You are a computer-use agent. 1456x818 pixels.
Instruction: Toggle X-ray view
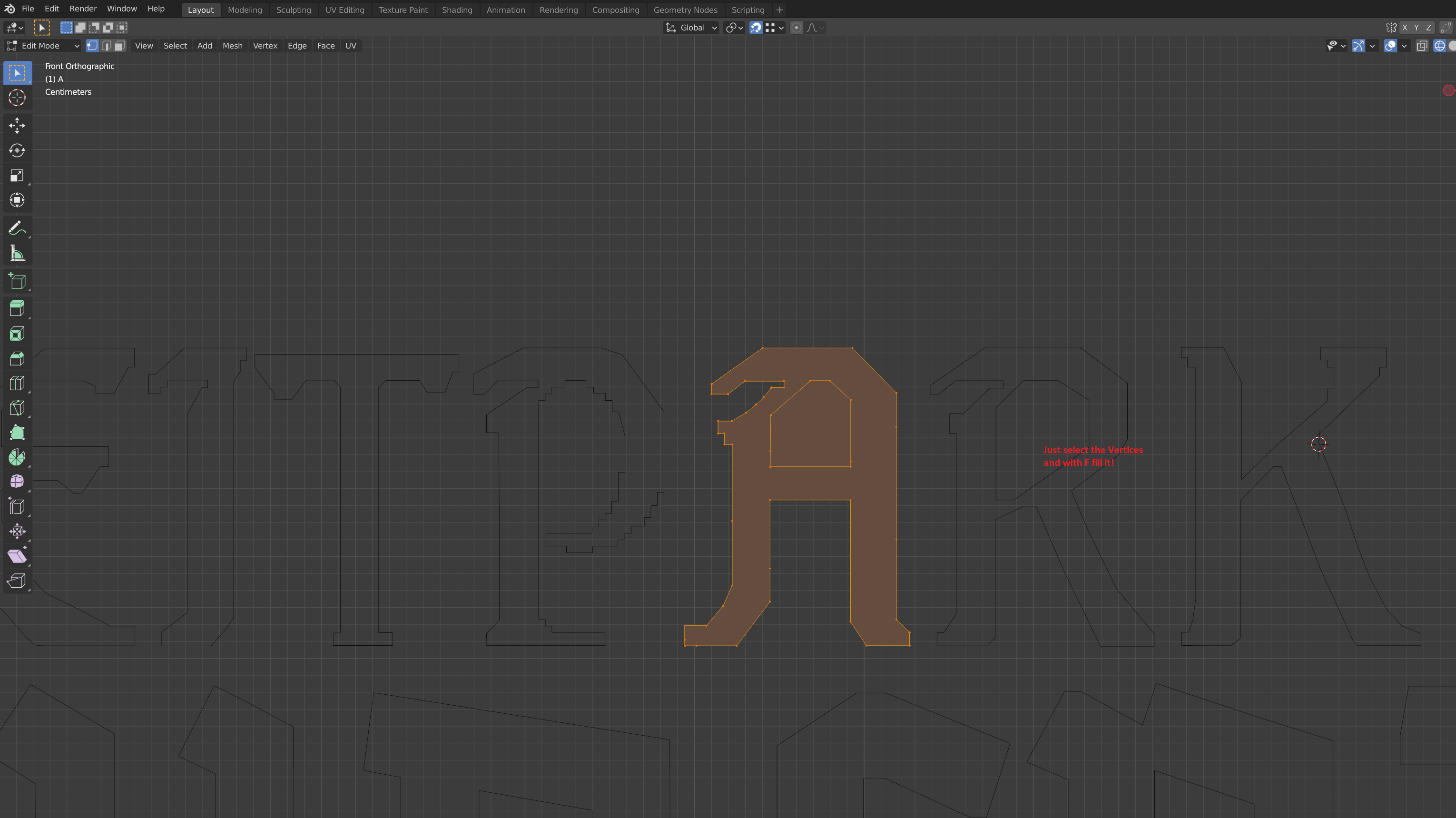click(1422, 46)
